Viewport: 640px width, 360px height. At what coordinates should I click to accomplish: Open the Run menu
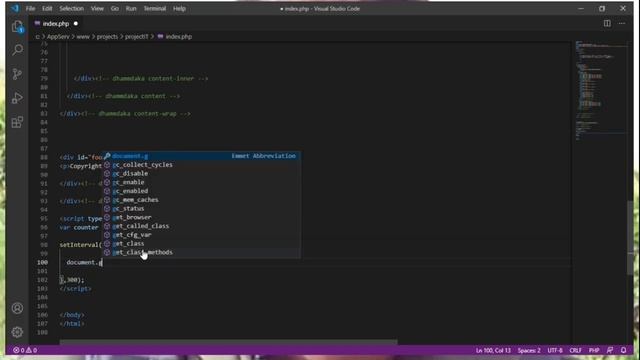[x=131, y=9]
